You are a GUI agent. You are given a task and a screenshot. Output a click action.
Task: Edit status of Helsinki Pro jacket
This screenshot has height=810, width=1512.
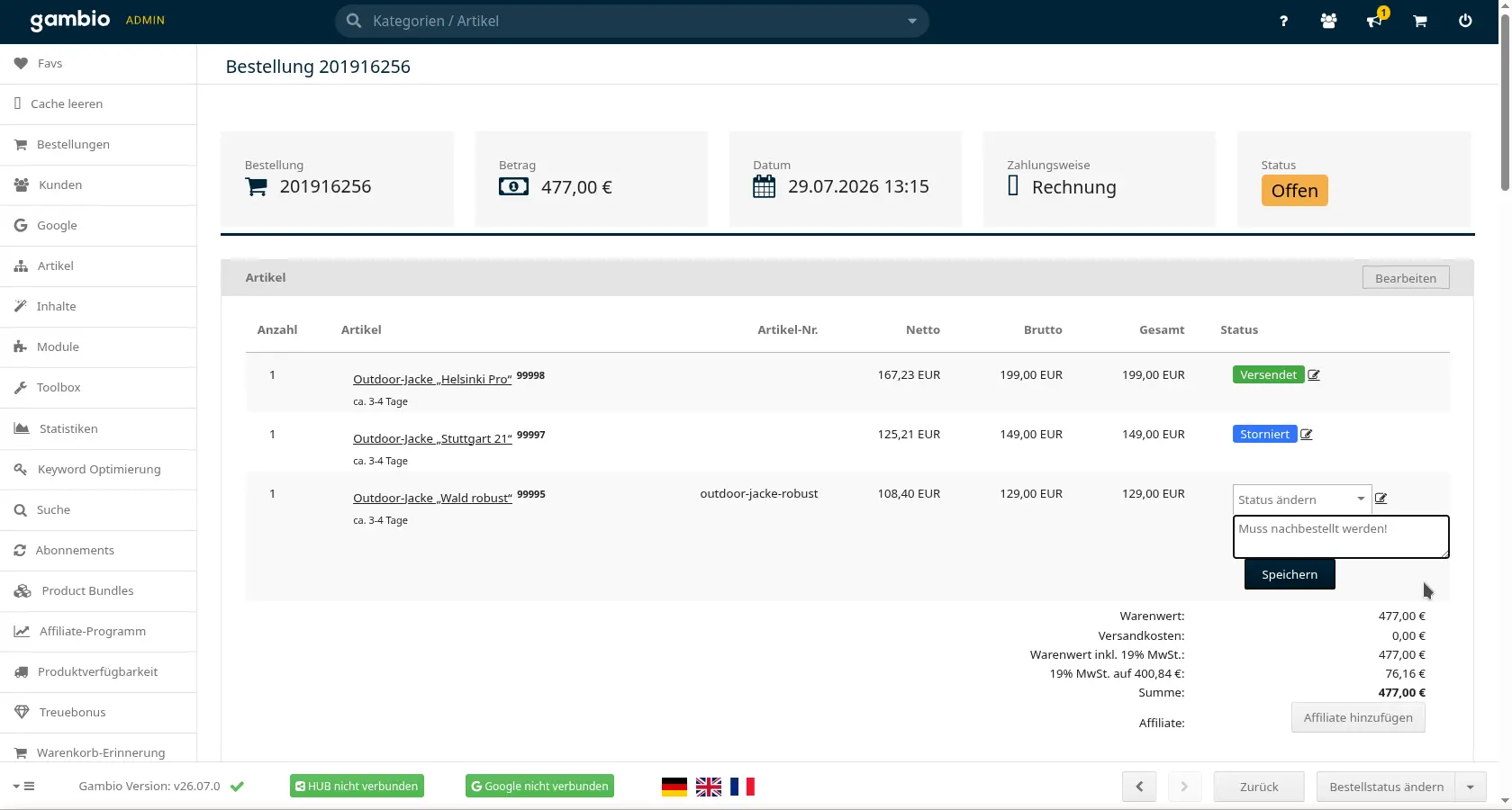[1314, 375]
